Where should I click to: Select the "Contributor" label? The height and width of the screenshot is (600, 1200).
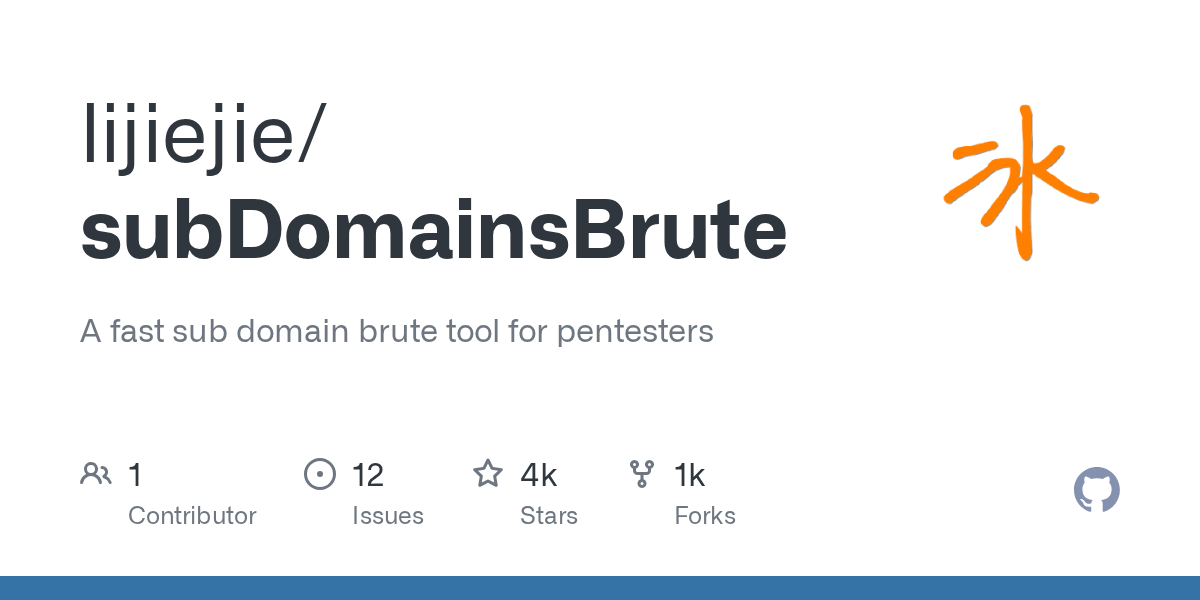pos(192,516)
